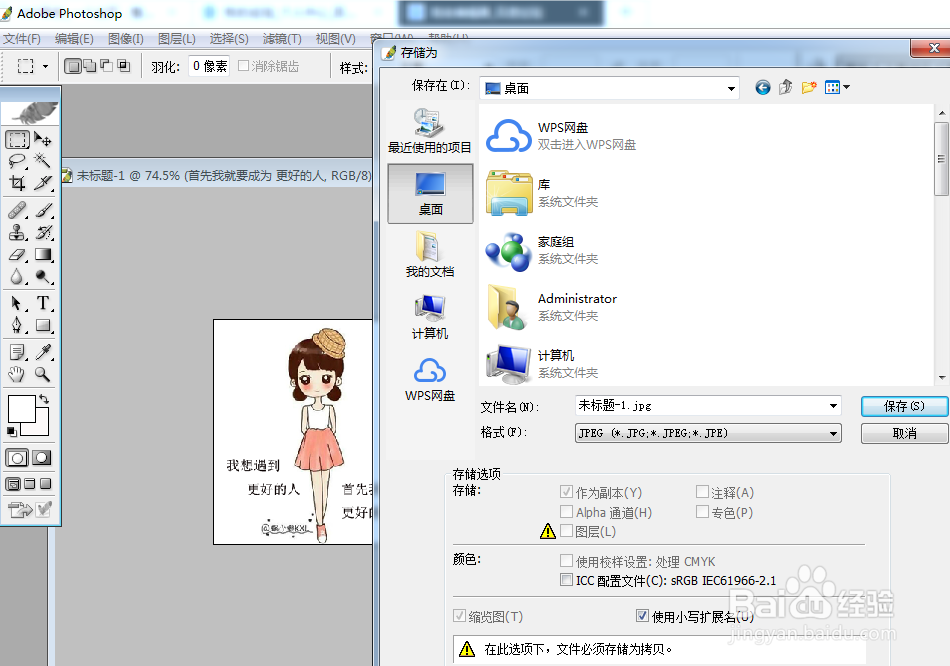Image resolution: width=950 pixels, height=666 pixels.
Task: Select the Slice tool
Action: [x=42, y=182]
